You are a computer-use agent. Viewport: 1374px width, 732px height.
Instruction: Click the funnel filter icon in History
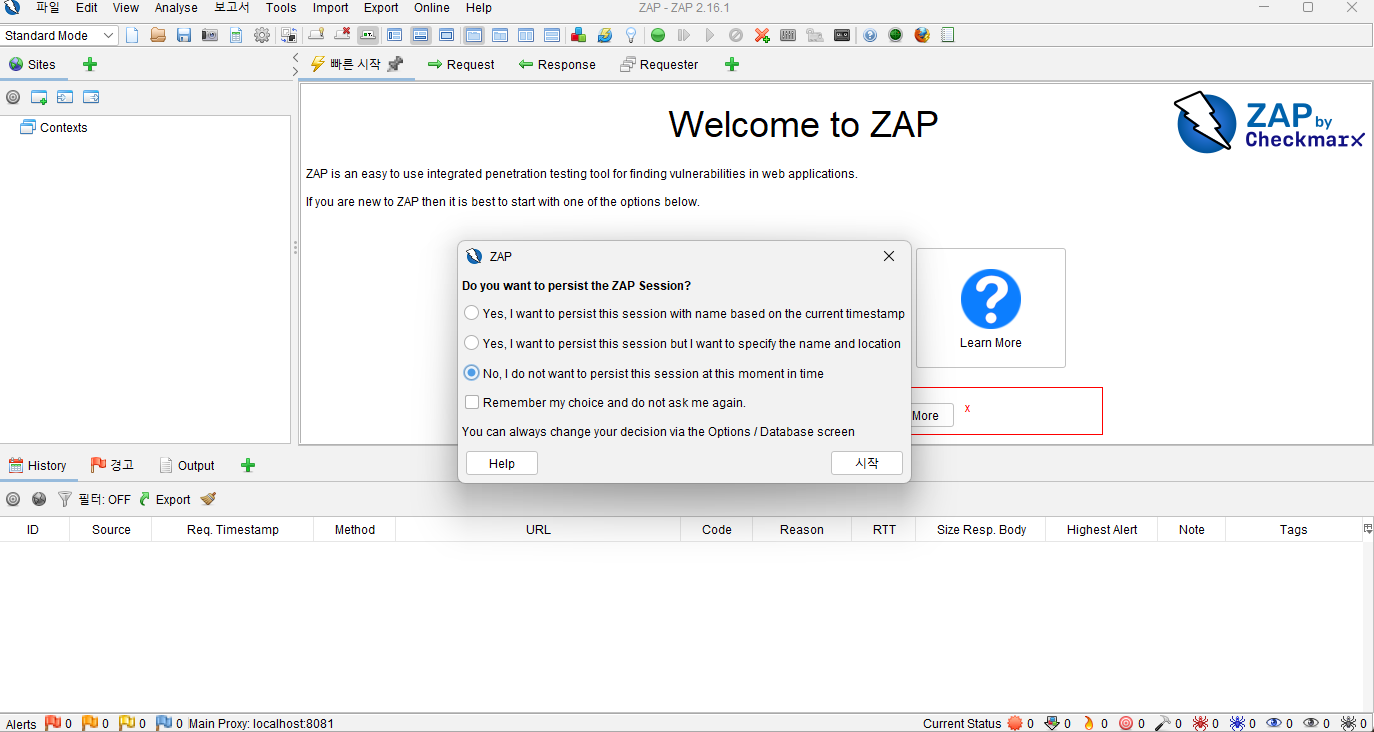coord(65,499)
